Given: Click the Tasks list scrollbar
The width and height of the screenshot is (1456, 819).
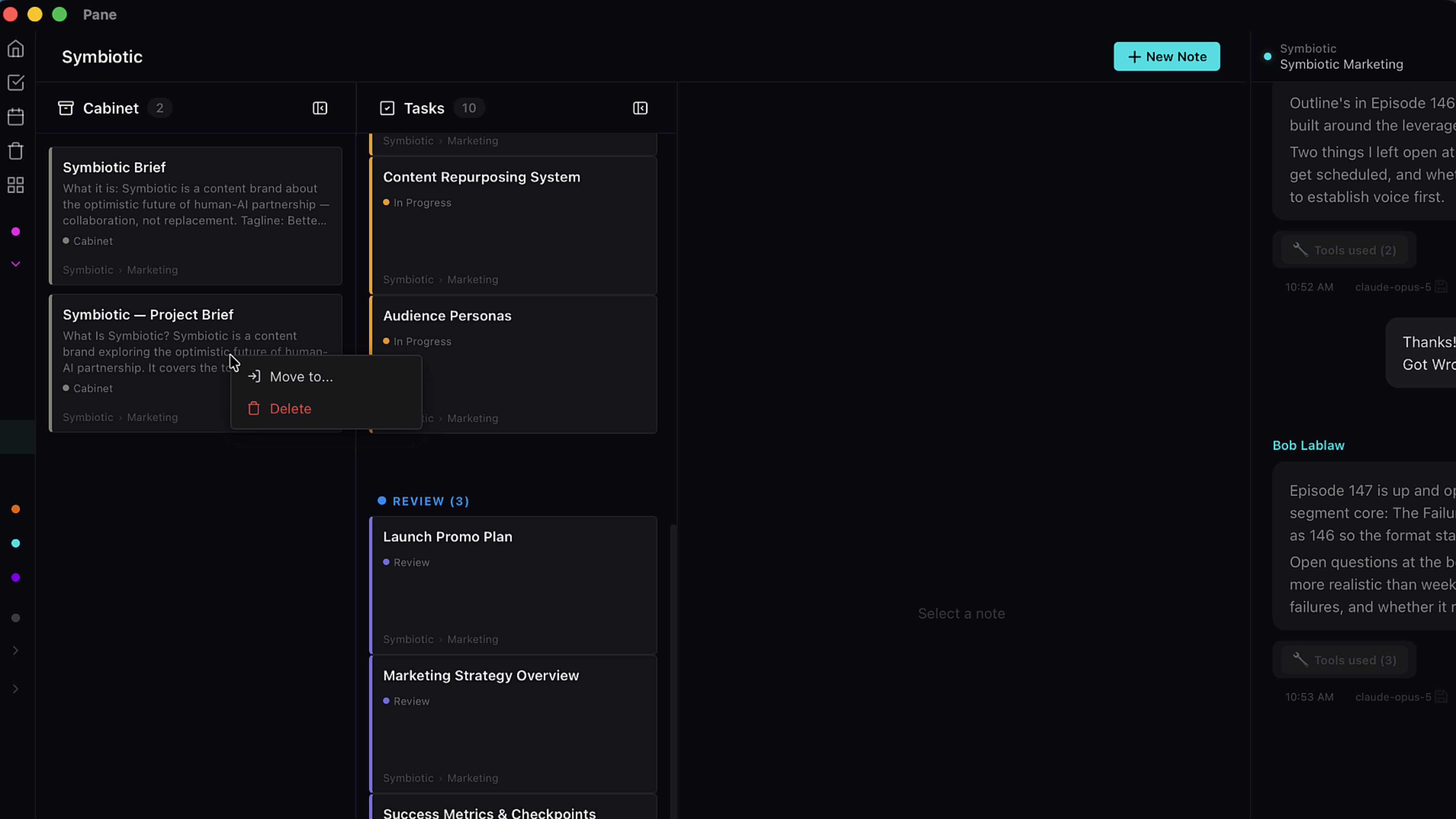Looking at the screenshot, I should tap(673, 671).
